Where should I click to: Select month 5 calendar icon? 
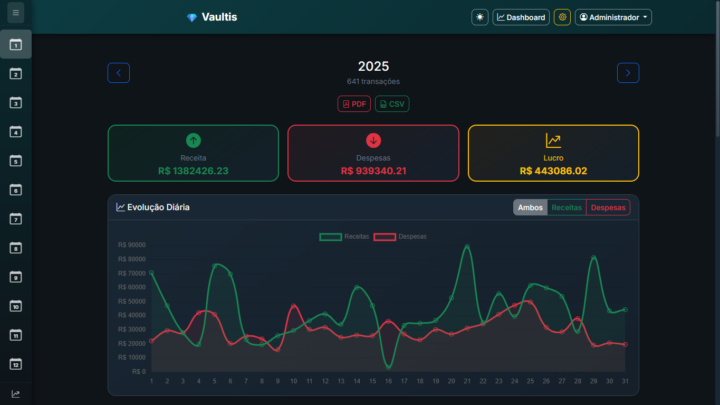pyautogui.click(x=15, y=161)
